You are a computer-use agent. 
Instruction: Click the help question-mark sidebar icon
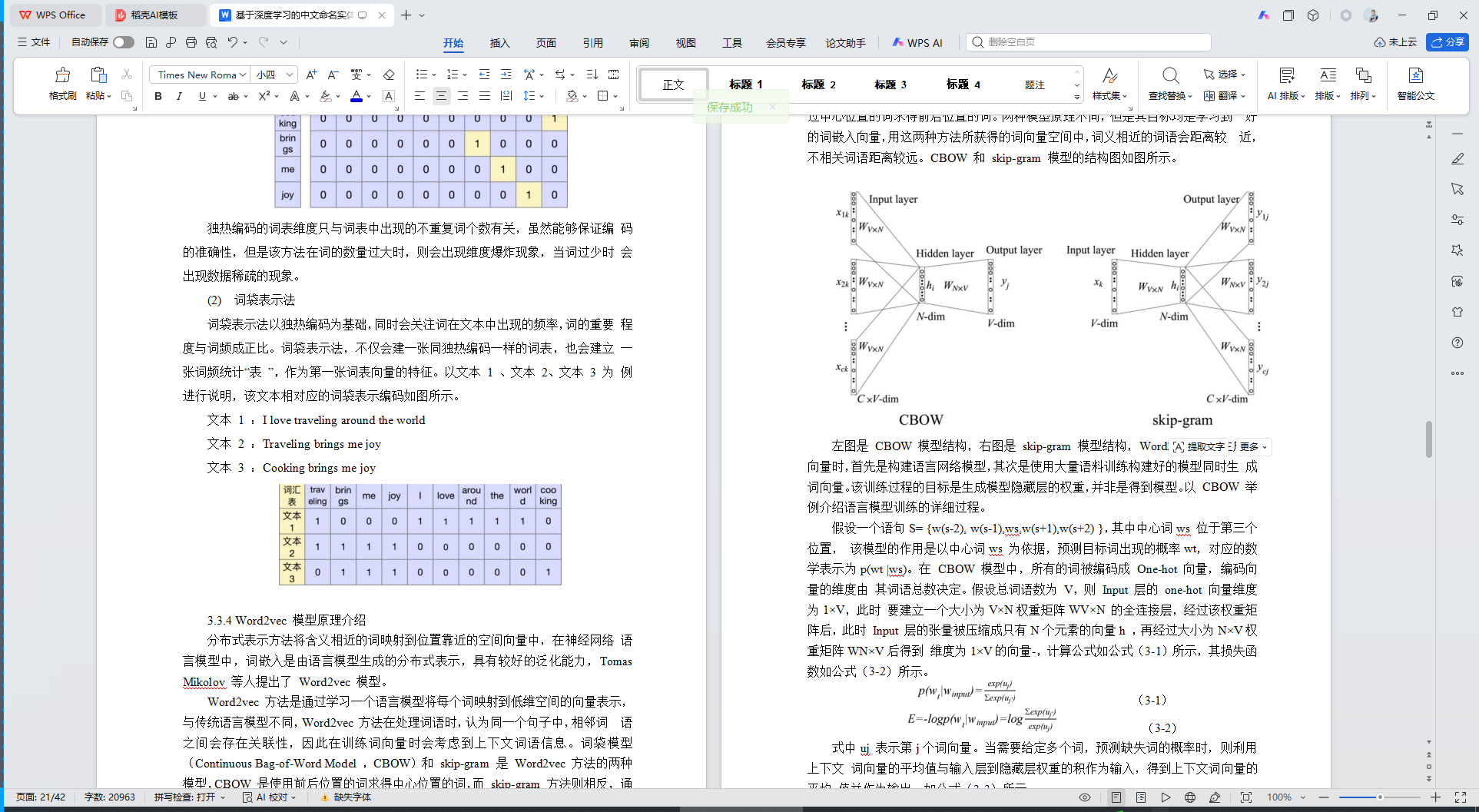tap(1457, 343)
